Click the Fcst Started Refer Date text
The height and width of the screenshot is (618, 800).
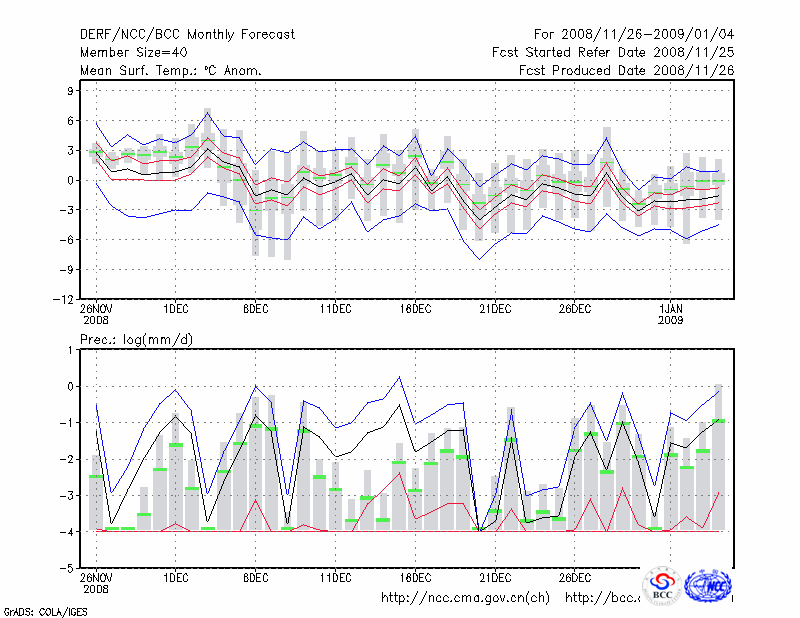613,53
